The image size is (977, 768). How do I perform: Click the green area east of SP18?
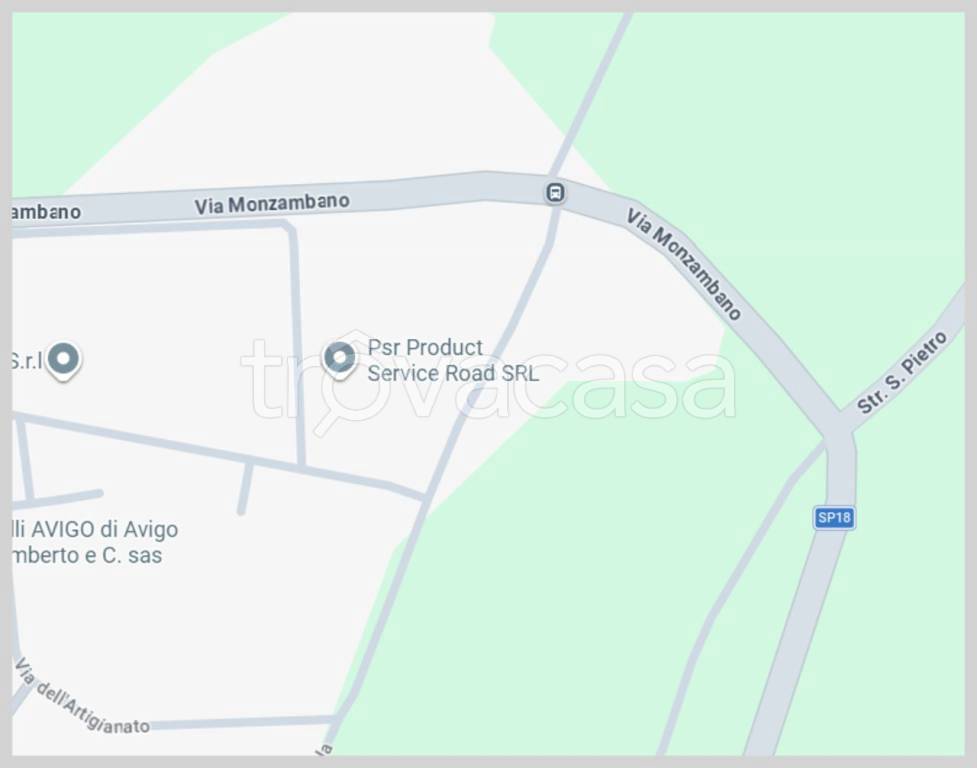pos(910,592)
